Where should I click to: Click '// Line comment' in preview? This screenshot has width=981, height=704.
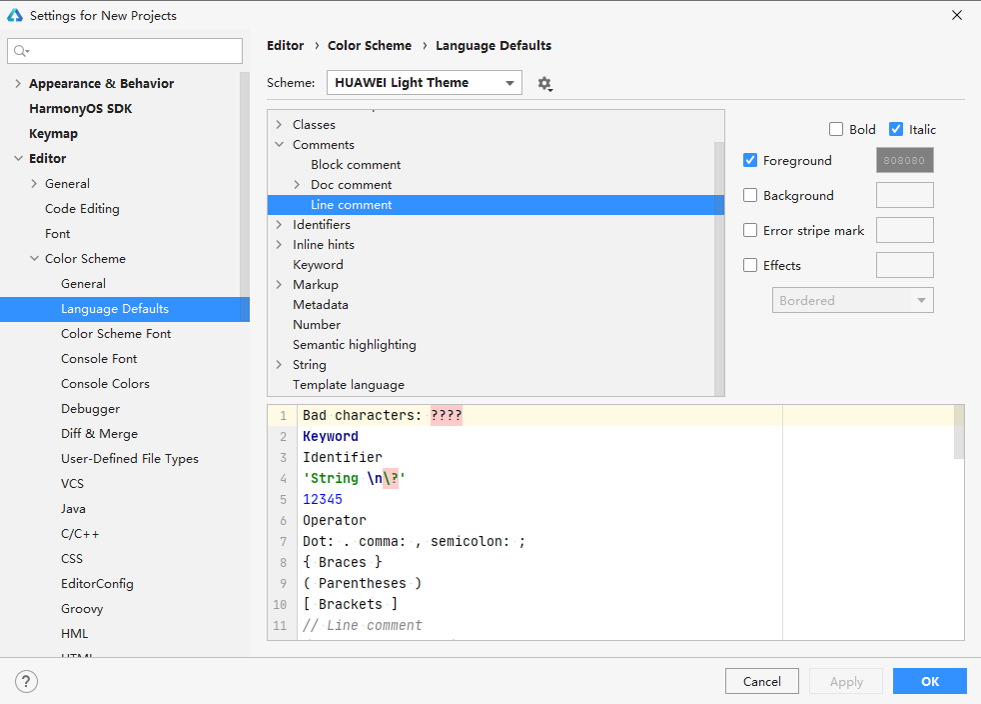362,625
